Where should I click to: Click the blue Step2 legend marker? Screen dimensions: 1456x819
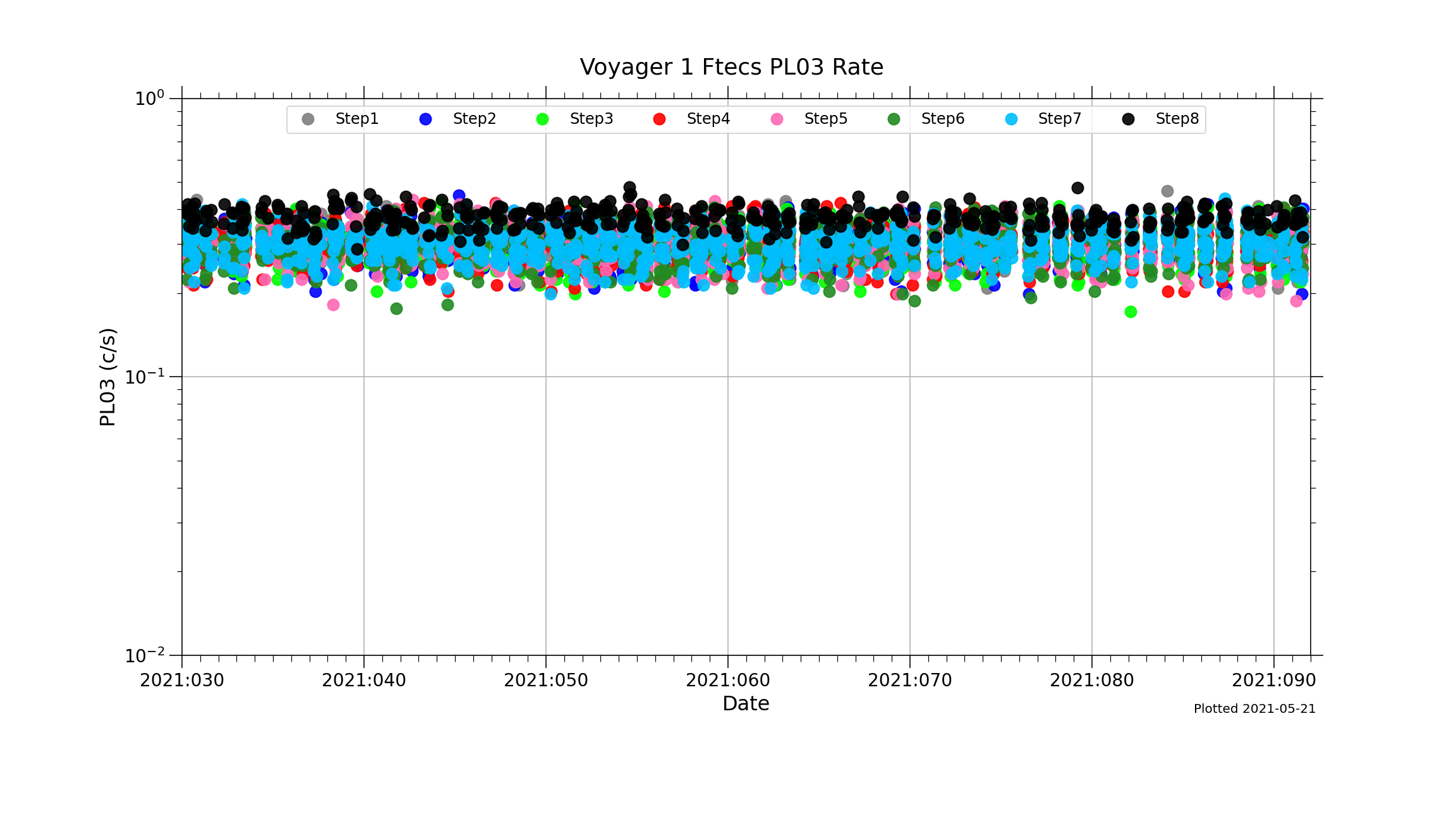coord(425,119)
